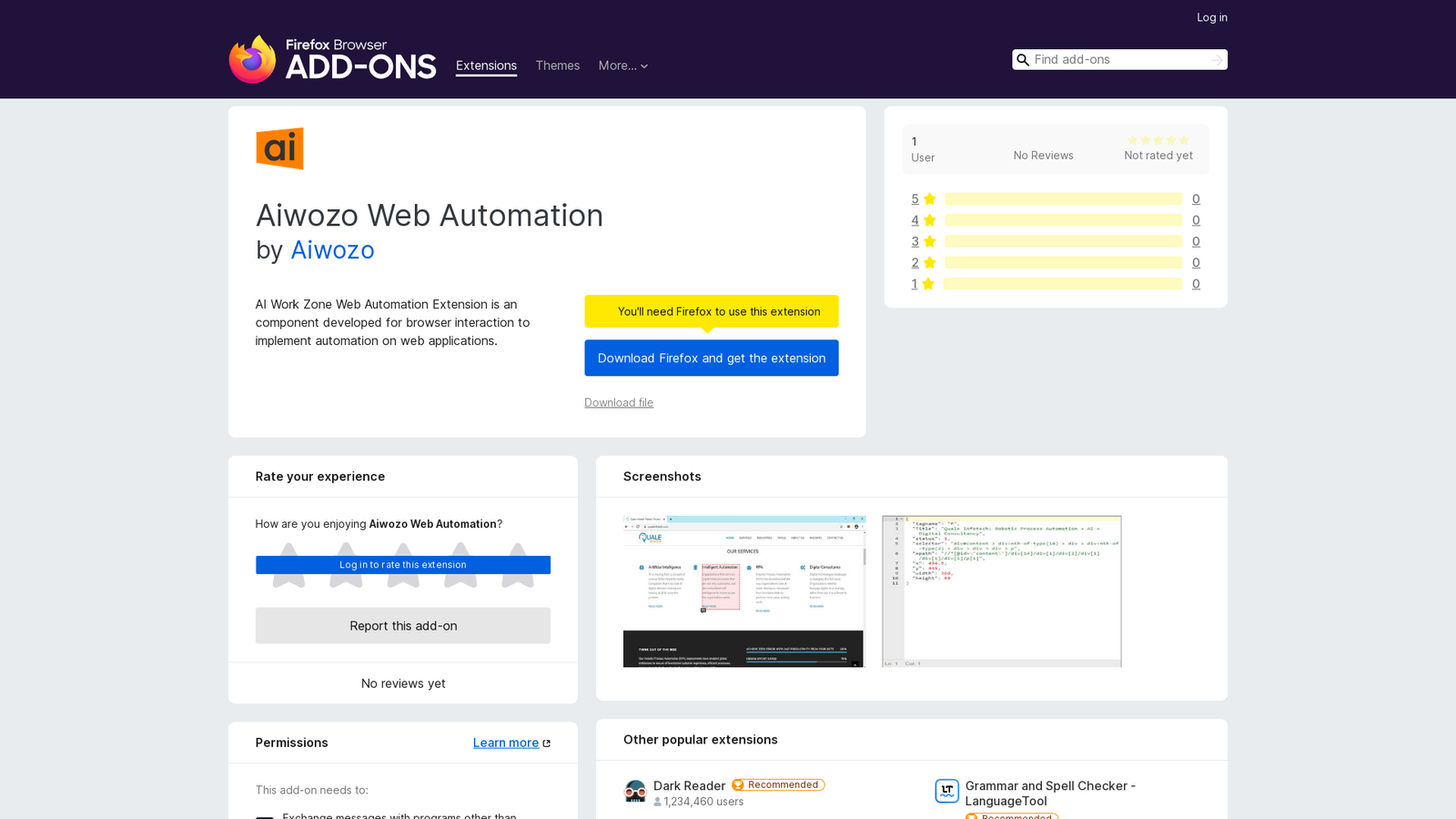Screen dimensions: 1456x819
Task: Click the Log in link
Action: (1212, 17)
